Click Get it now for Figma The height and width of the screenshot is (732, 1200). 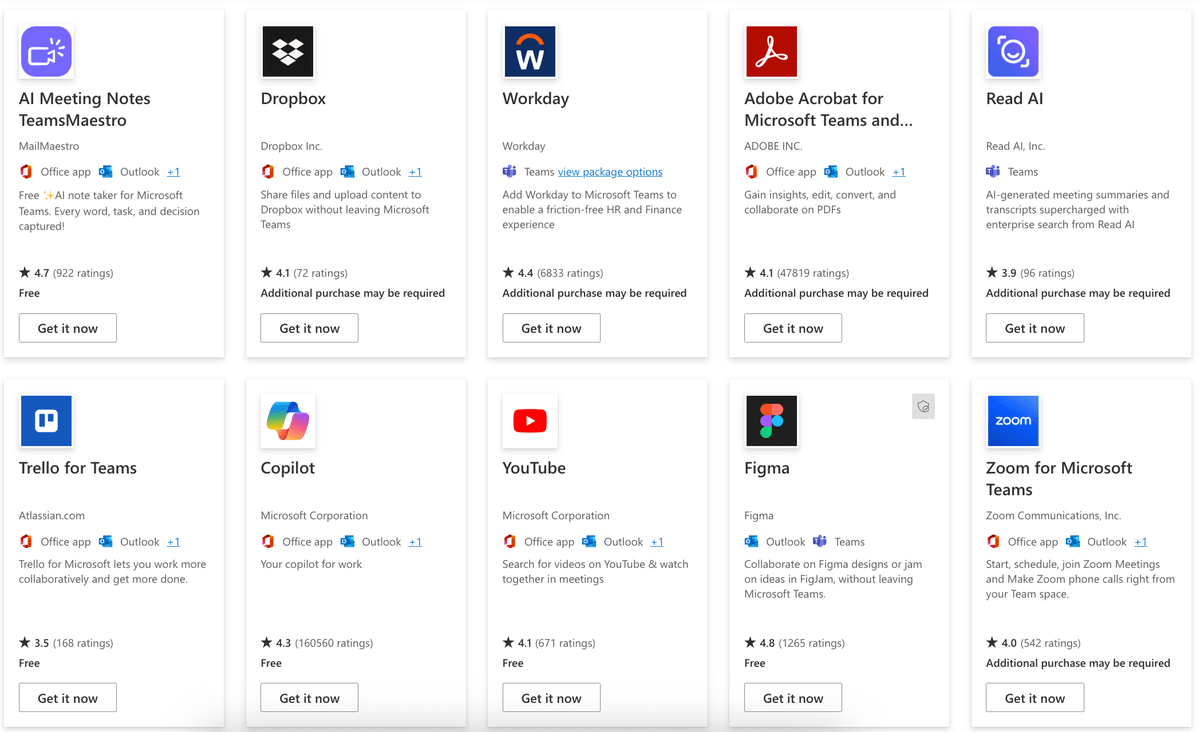[x=793, y=697]
